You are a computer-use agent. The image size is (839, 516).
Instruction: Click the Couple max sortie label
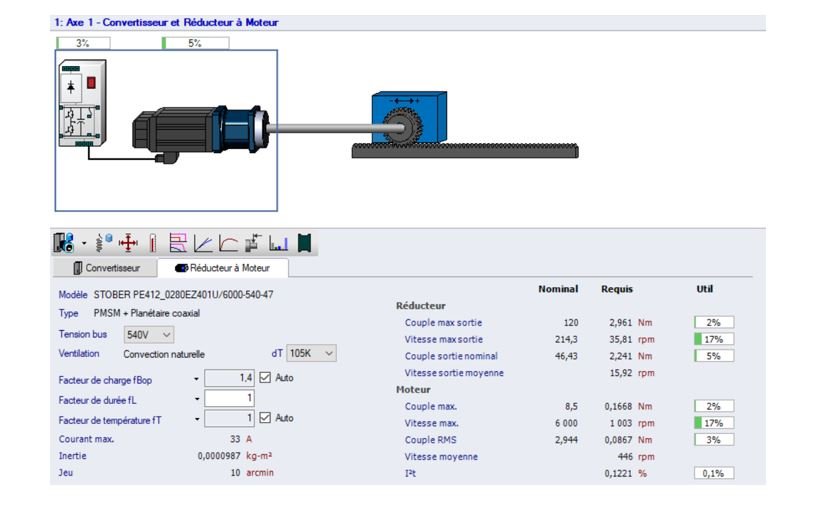coord(443,323)
